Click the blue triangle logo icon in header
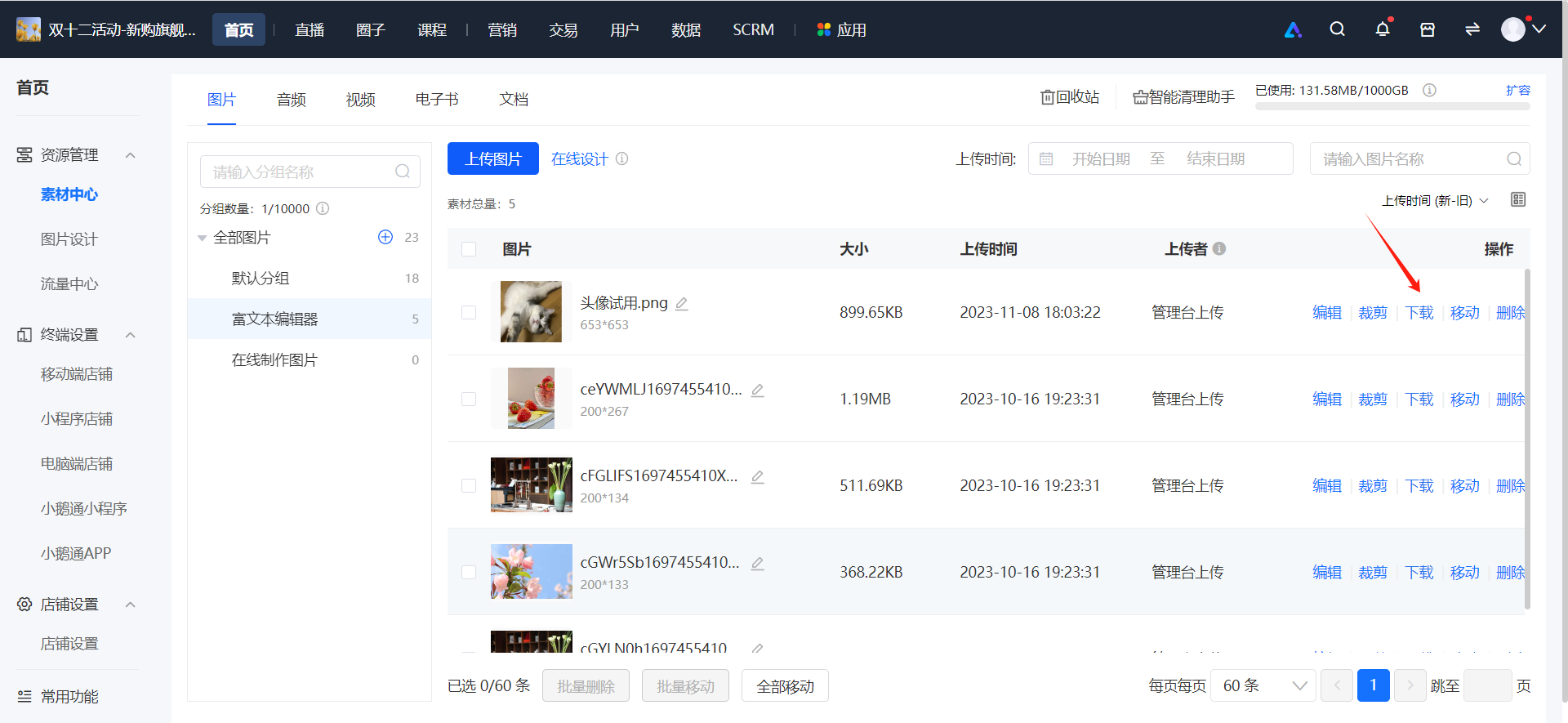Viewport: 1568px width, 723px height. tap(1293, 30)
